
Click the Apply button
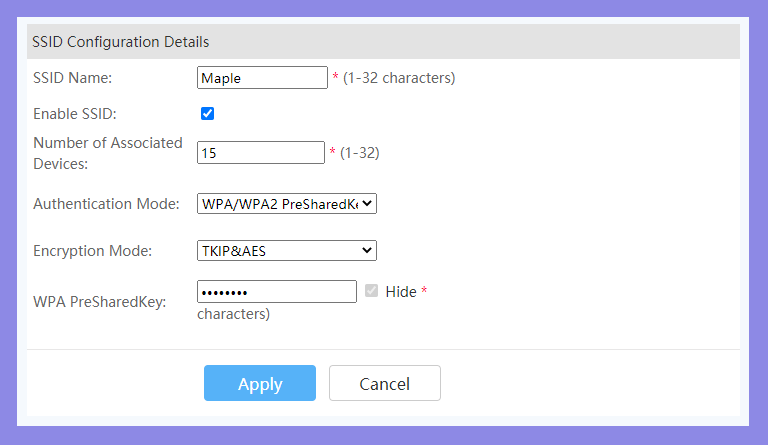[x=260, y=383]
